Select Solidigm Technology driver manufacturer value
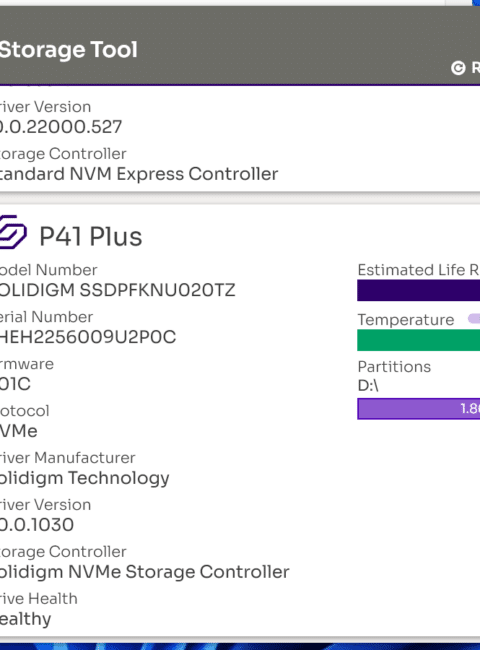The image size is (480, 650). pyautogui.click(x=85, y=478)
